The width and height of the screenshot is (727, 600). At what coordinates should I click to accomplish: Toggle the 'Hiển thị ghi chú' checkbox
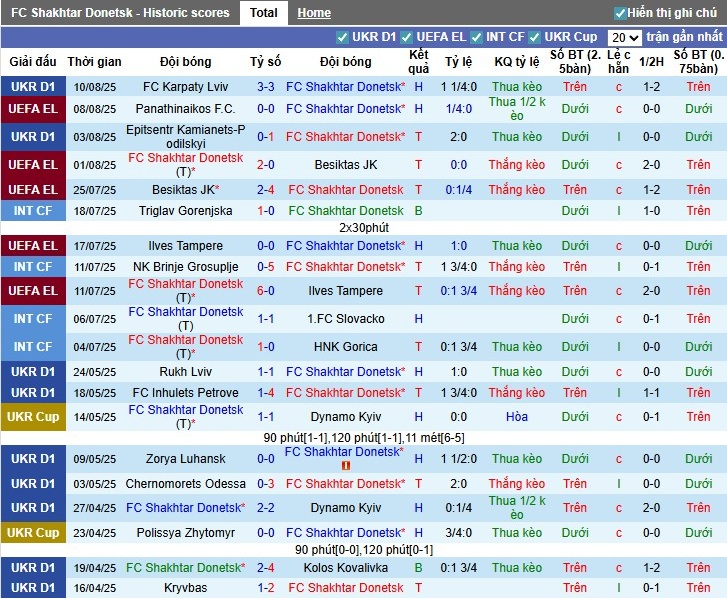[620, 13]
